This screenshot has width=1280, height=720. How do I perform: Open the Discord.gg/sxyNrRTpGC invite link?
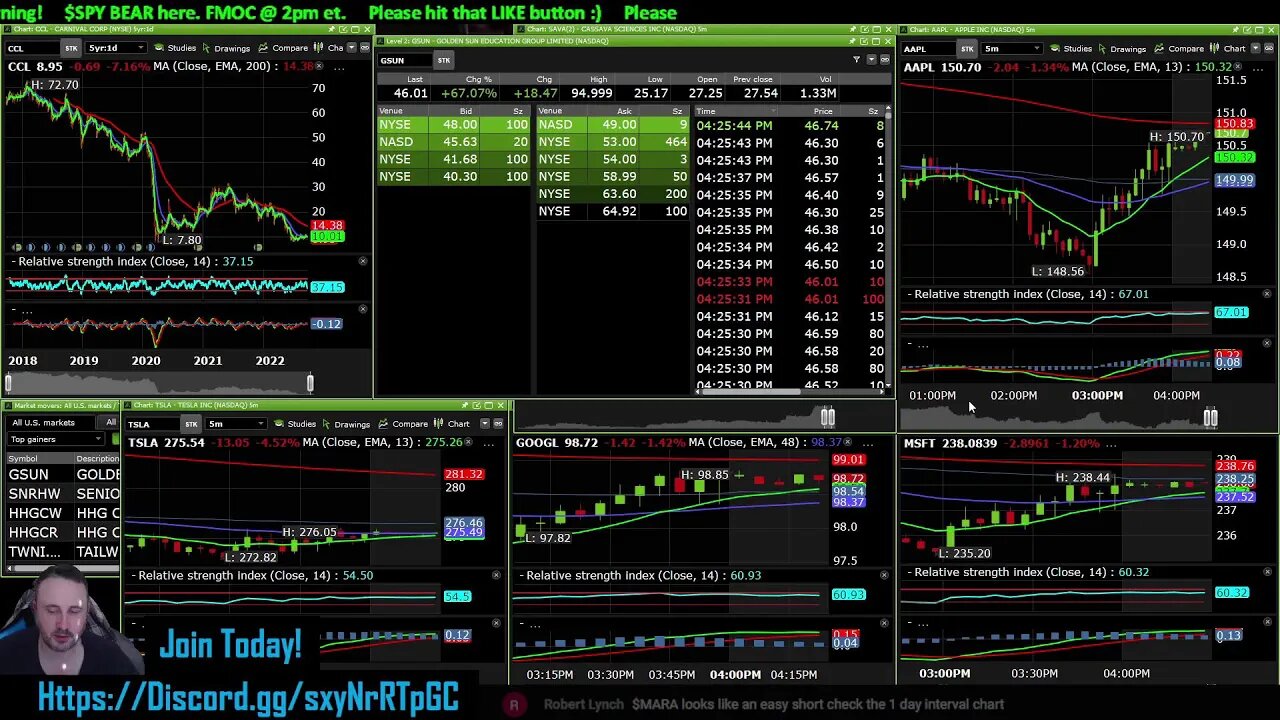248,696
